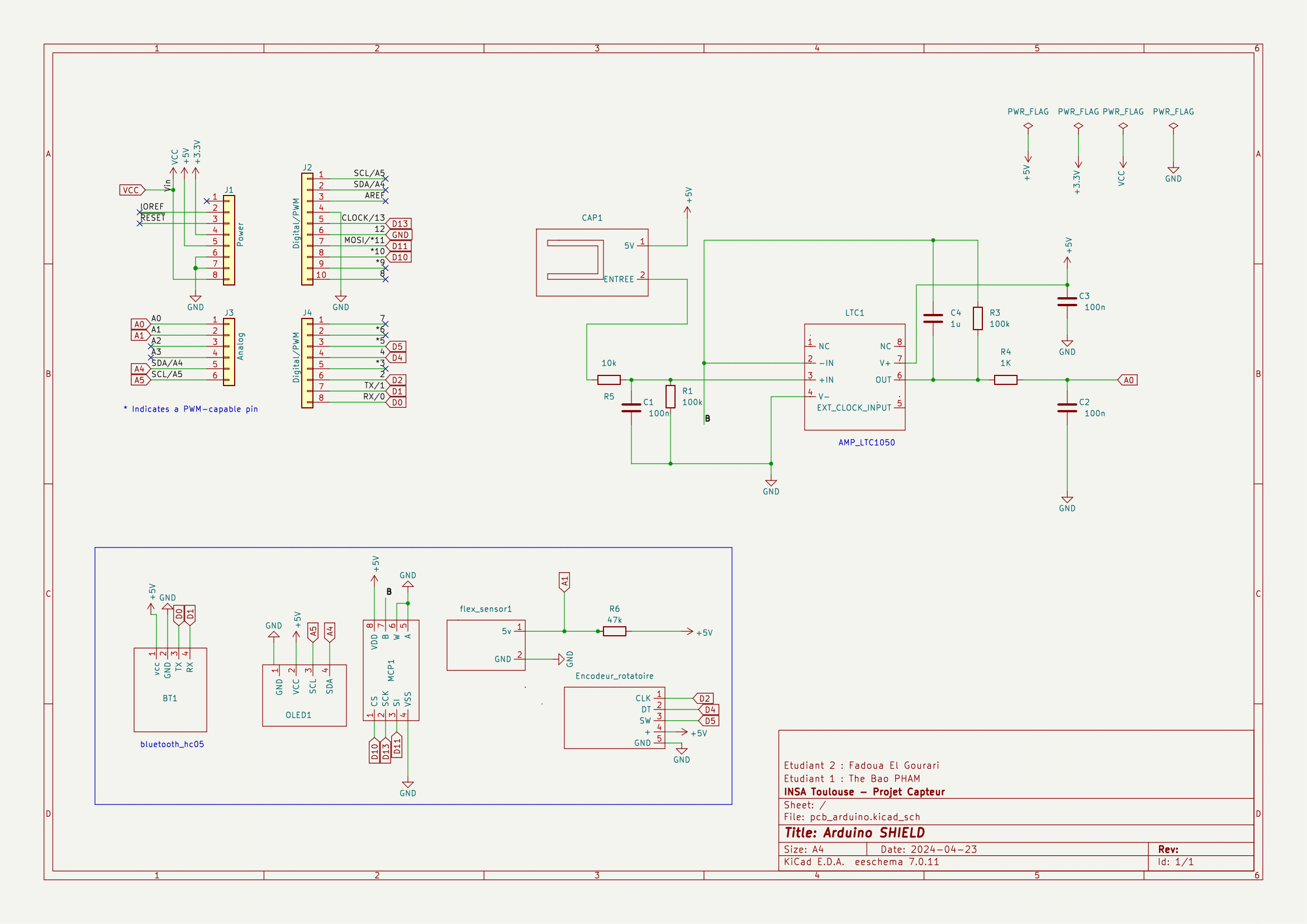Click the CAP1 sensor symbol
Image resolution: width=1307 pixels, height=924 pixels.
(591, 263)
